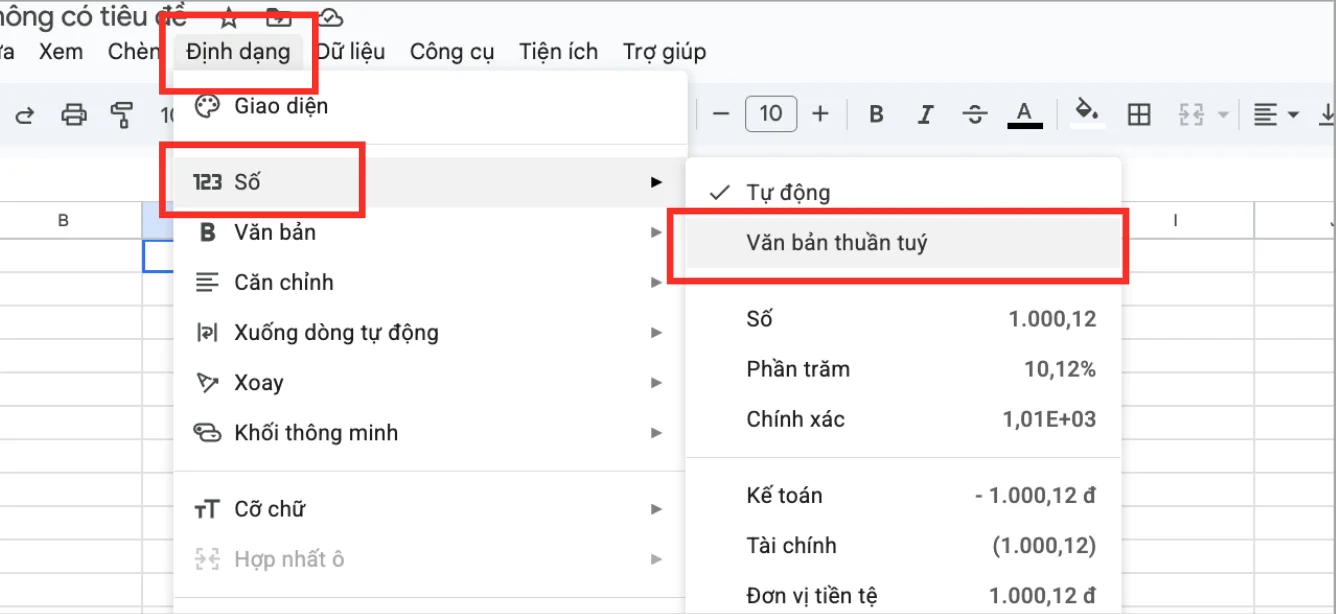
Task: Open the Cỡ chữ submenu
Action: point(430,509)
